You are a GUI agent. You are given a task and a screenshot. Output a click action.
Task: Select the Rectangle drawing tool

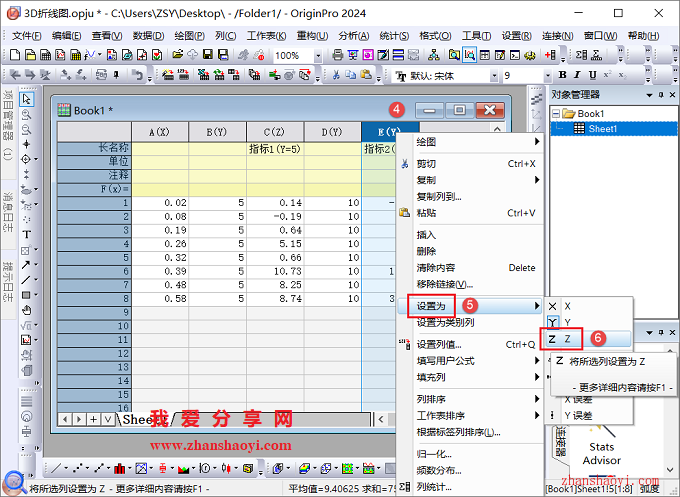pyautogui.click(x=26, y=295)
